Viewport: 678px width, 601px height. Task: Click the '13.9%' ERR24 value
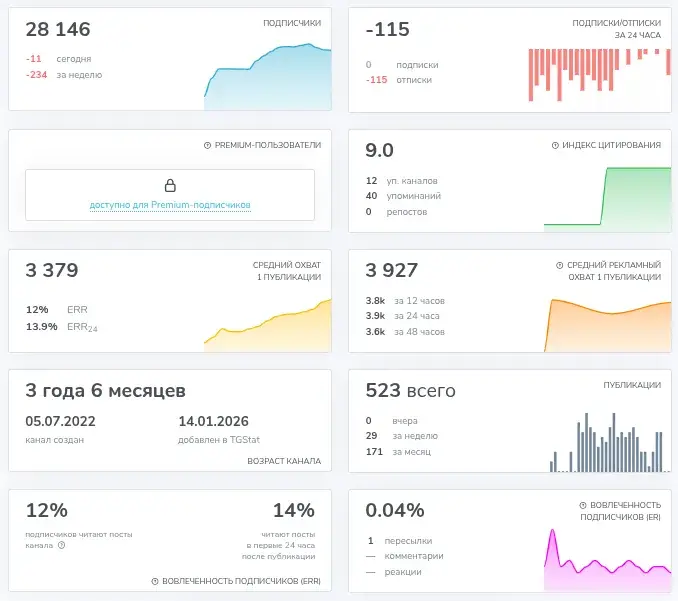coord(42,326)
